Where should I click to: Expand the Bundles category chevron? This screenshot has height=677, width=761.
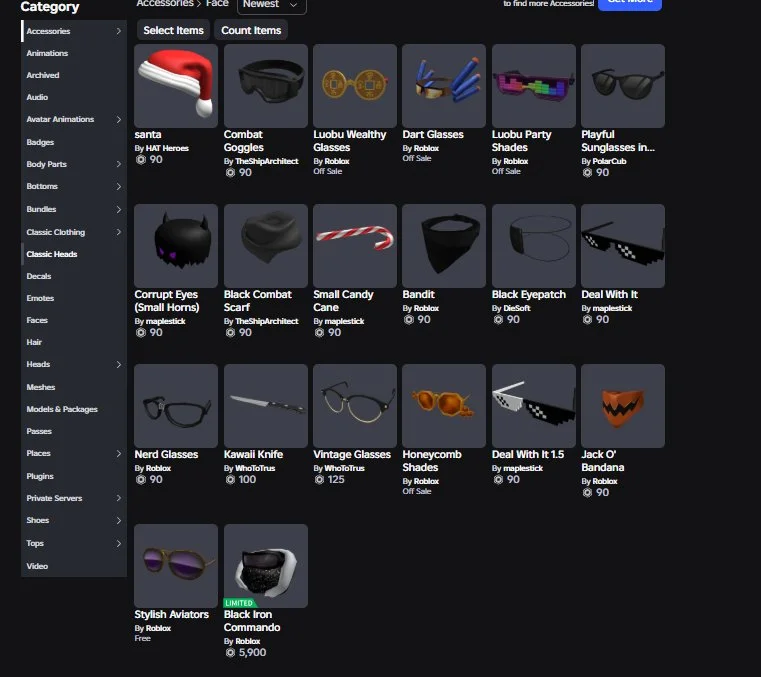[118, 209]
